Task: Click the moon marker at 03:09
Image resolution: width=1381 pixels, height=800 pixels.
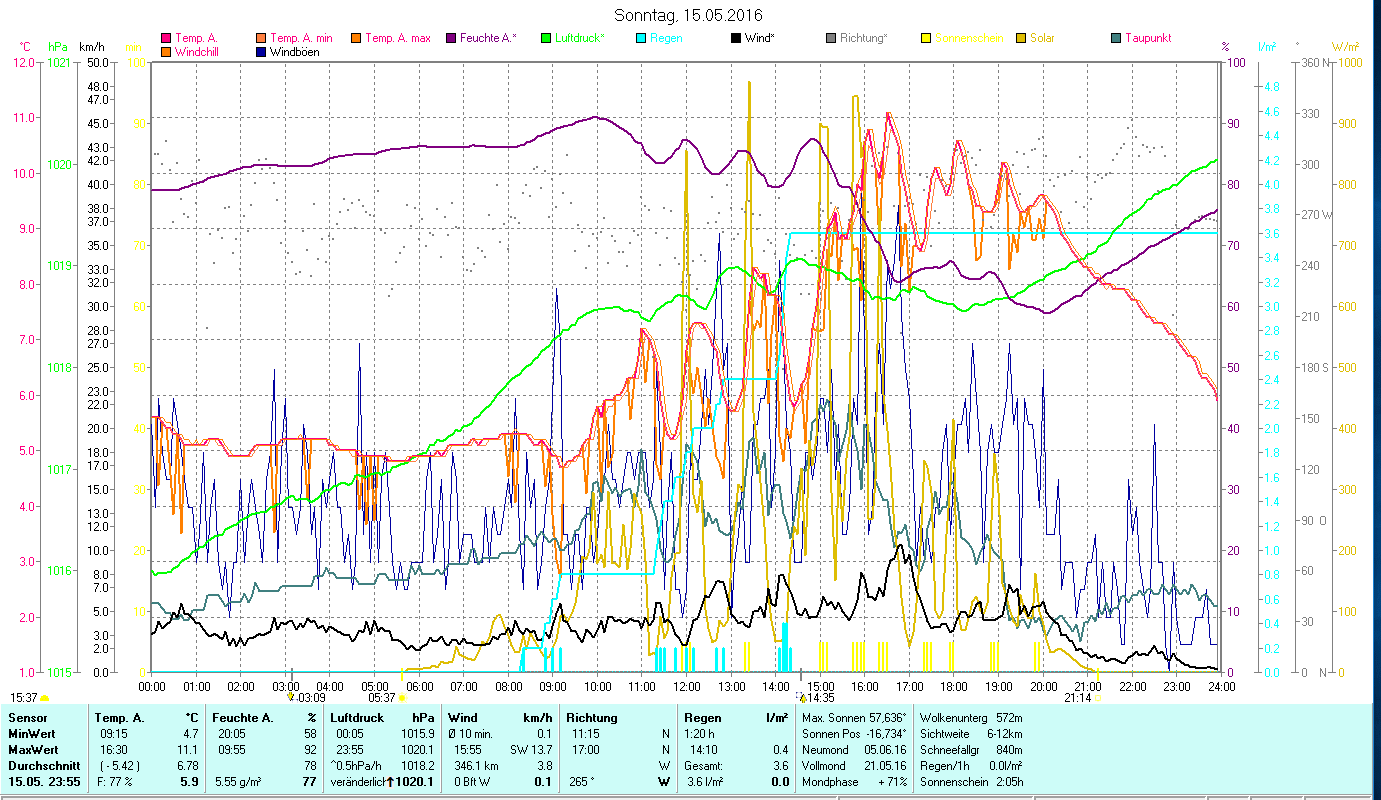Action: (x=291, y=695)
